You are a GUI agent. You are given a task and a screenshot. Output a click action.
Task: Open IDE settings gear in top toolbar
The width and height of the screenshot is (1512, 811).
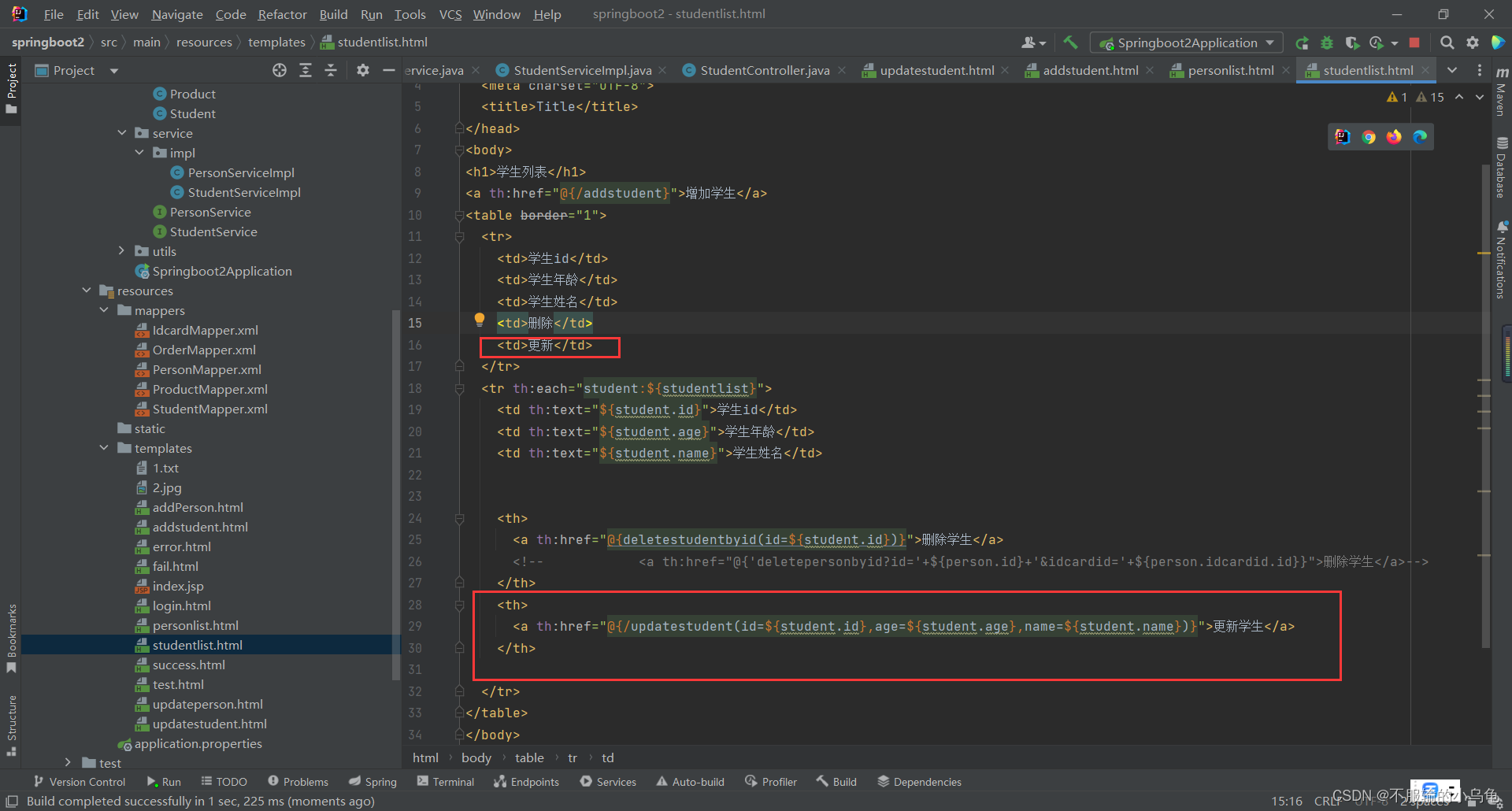(1473, 43)
